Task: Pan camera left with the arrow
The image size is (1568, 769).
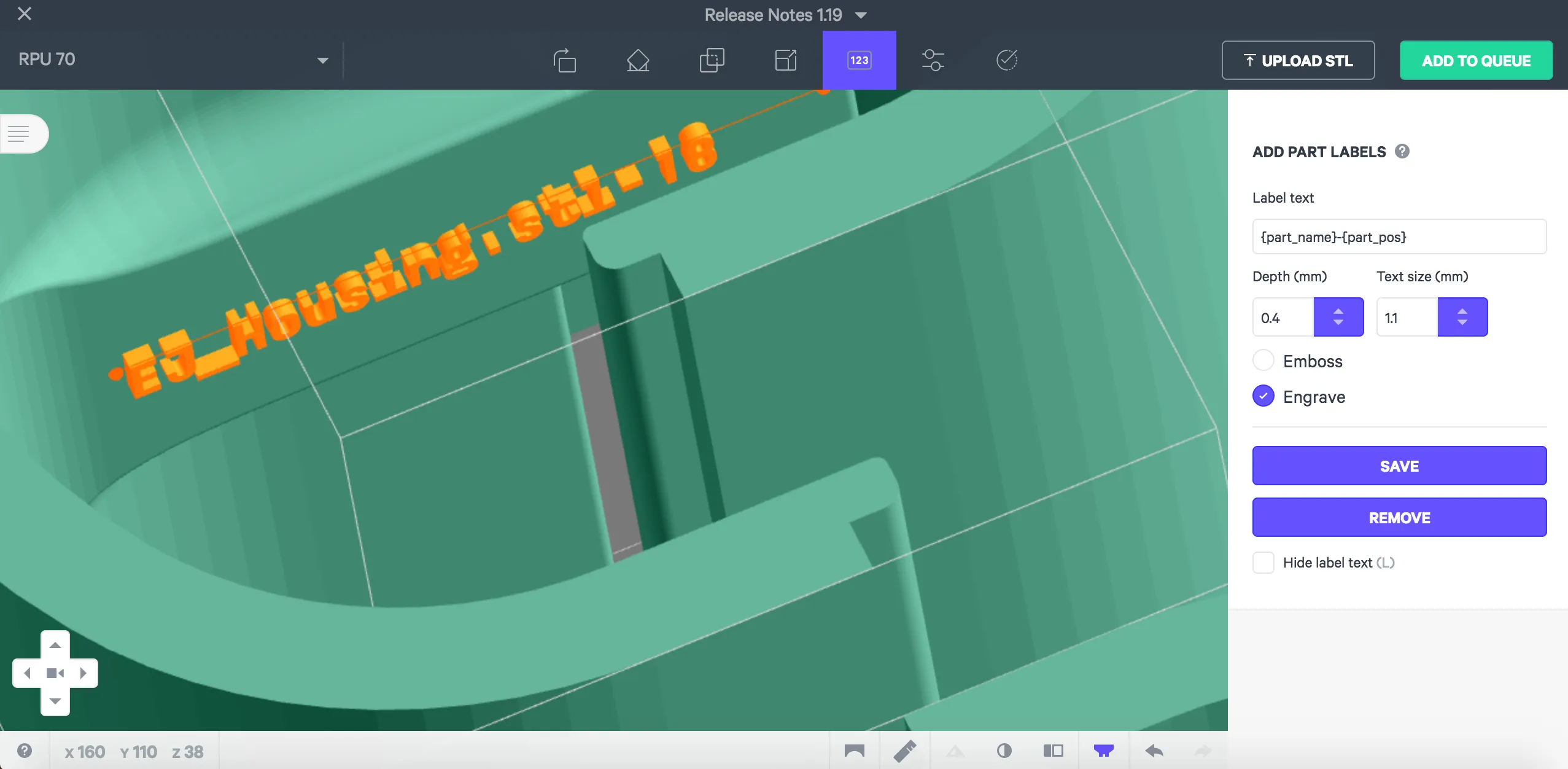Action: (x=26, y=673)
